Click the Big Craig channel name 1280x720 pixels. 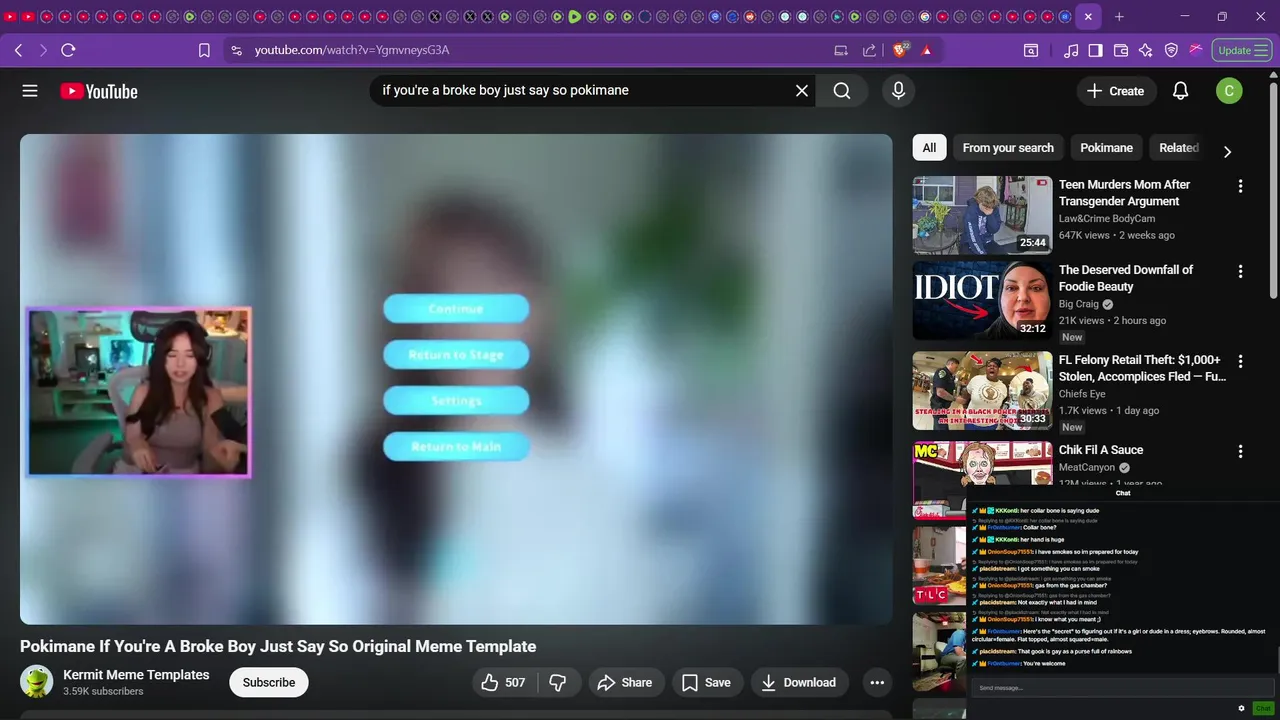point(1079,304)
